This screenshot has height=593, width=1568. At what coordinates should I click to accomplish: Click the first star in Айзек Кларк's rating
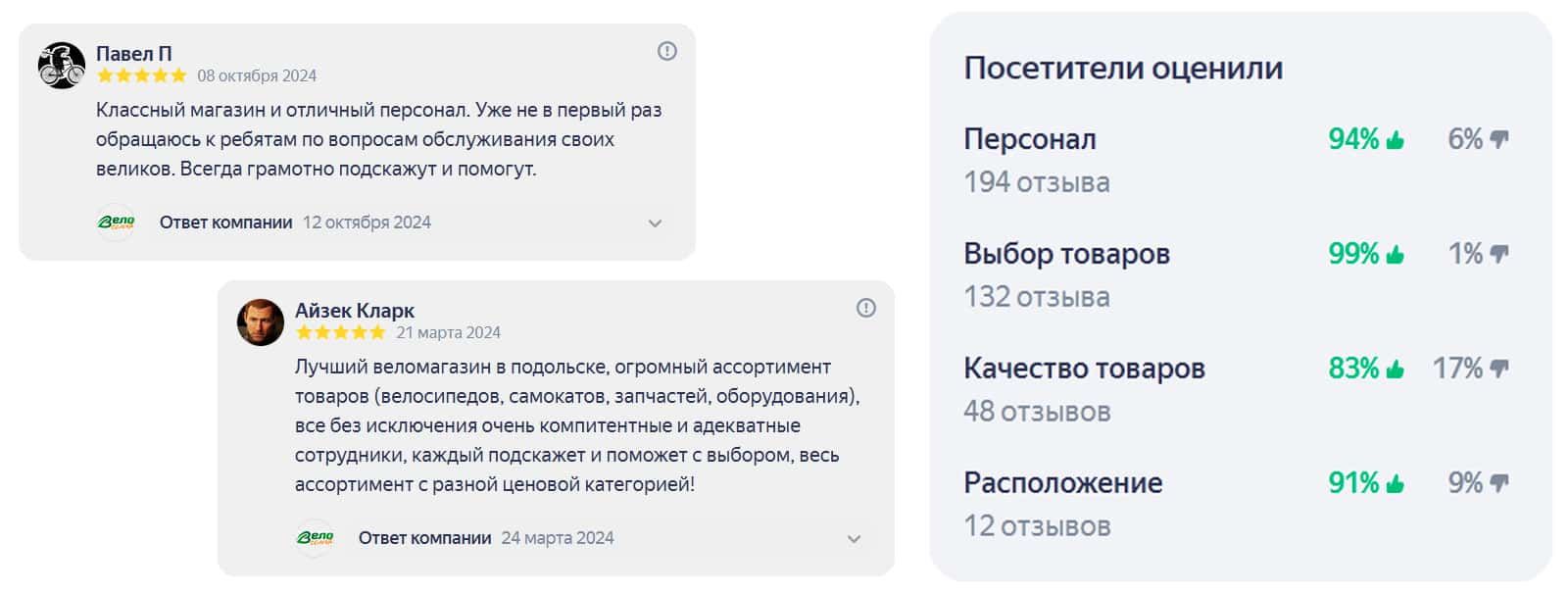(304, 332)
